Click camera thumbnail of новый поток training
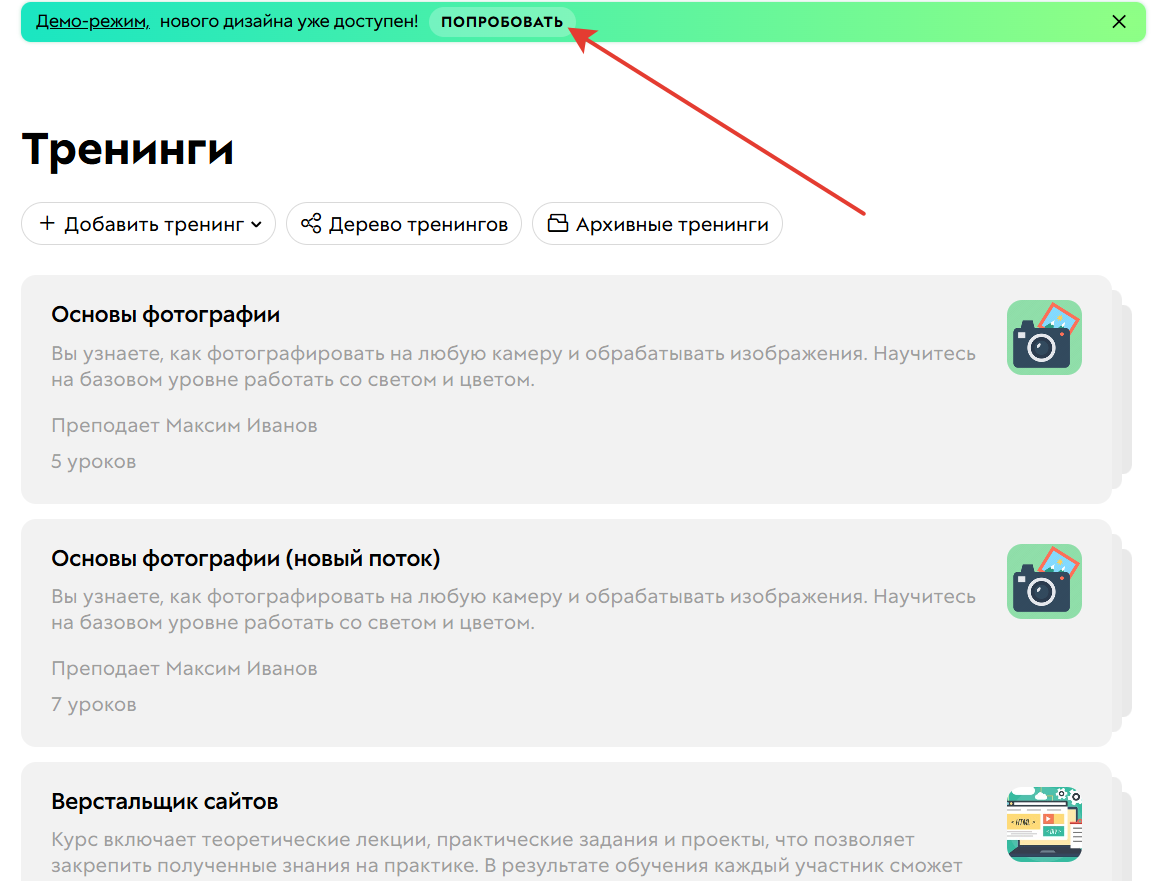Viewport: 1170px width, 881px height. tap(1044, 581)
